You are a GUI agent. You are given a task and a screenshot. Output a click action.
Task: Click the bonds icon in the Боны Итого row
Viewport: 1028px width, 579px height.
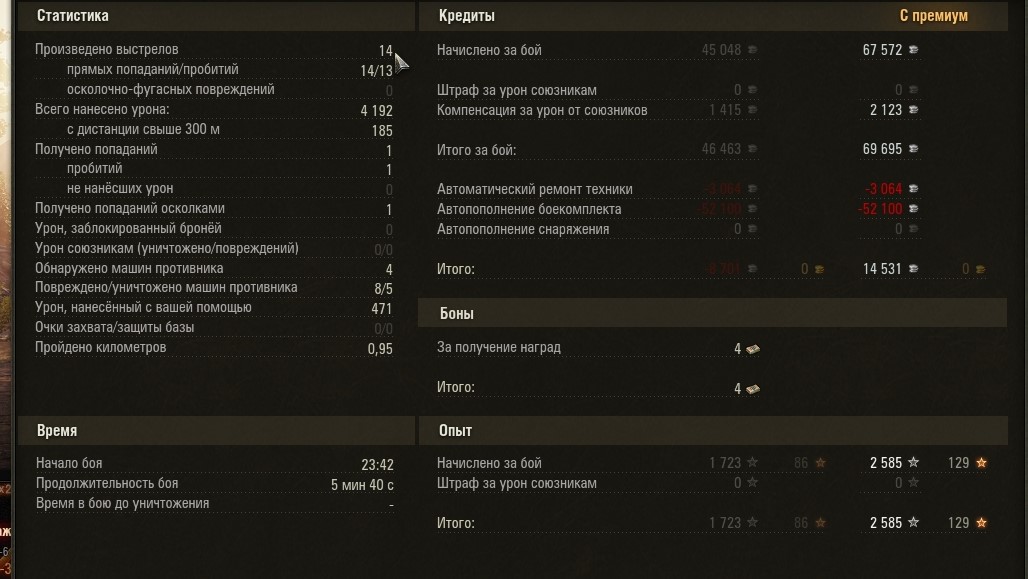752,388
